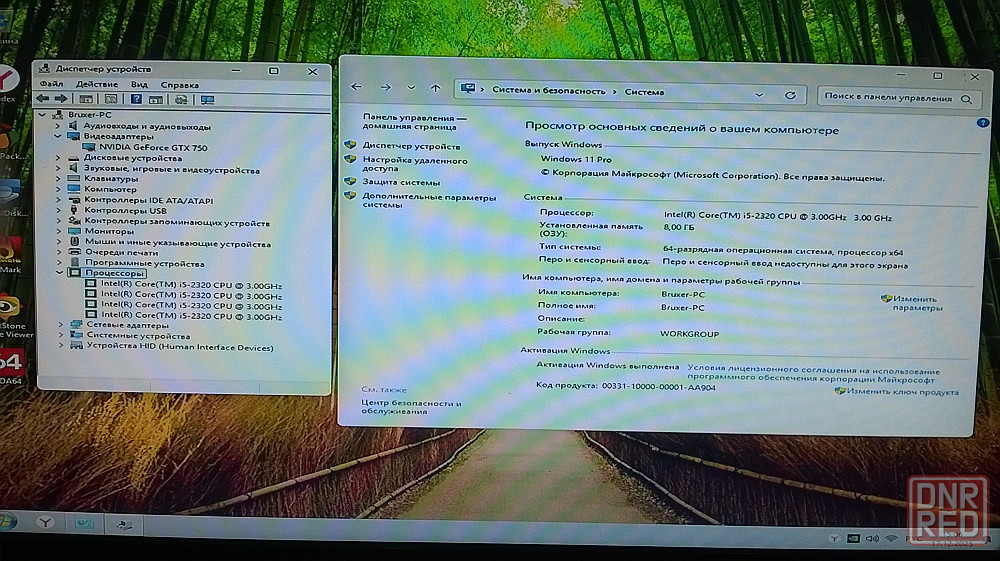1000x561 pixels.
Task: Click Изменить ключ продукта link
Action: coord(902,392)
